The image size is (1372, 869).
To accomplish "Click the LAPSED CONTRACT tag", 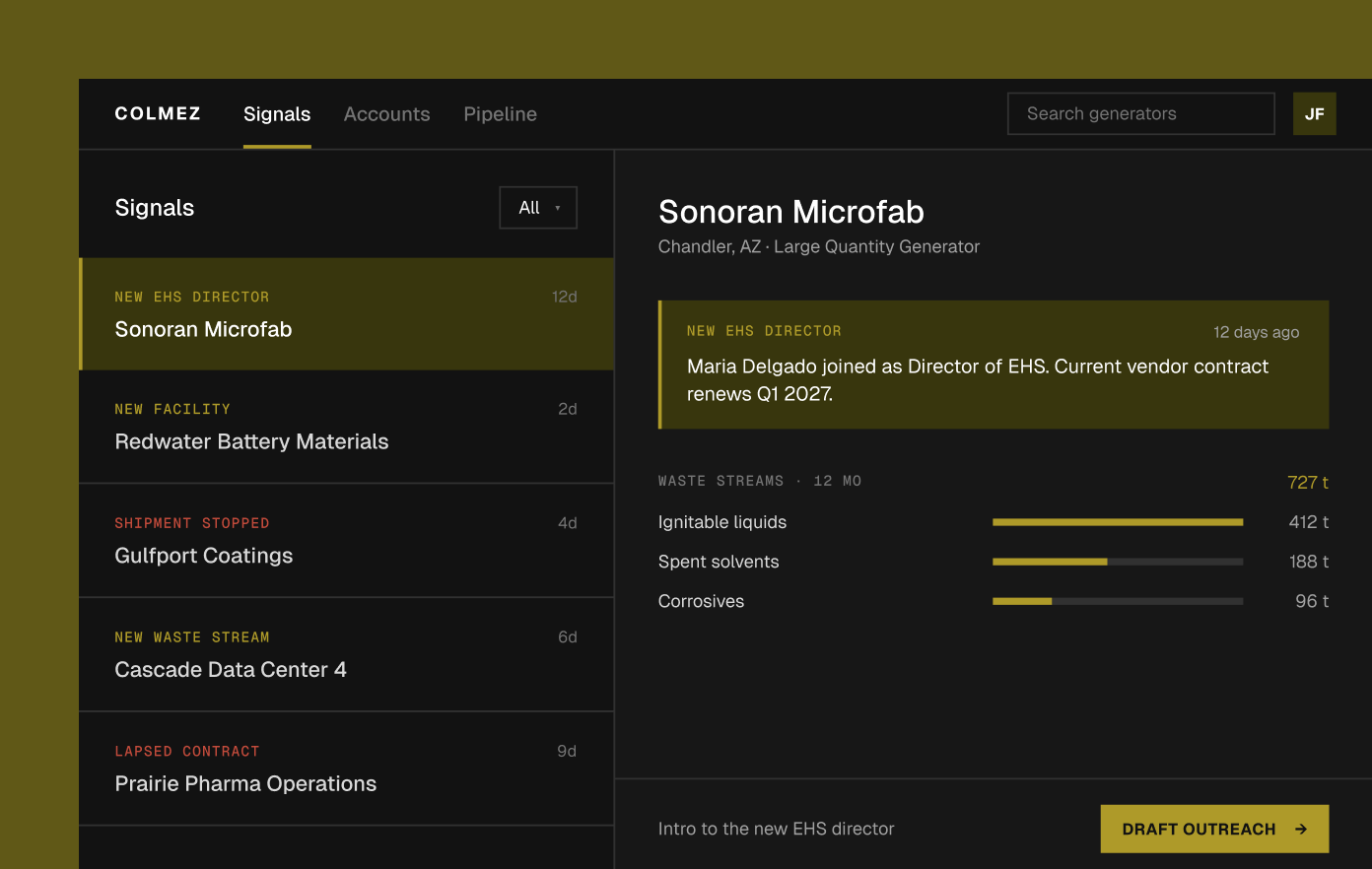I will click(x=187, y=752).
